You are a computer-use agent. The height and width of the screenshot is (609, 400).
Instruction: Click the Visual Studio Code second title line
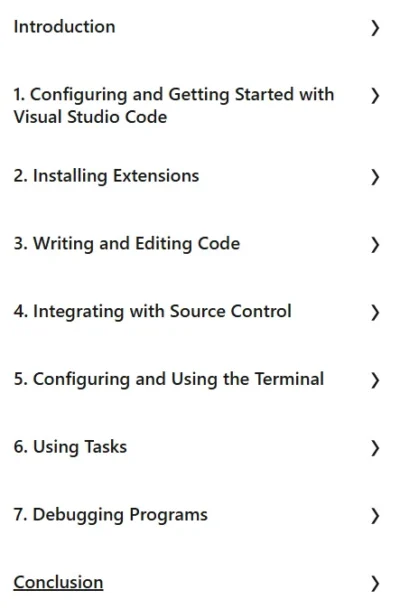click(90, 117)
